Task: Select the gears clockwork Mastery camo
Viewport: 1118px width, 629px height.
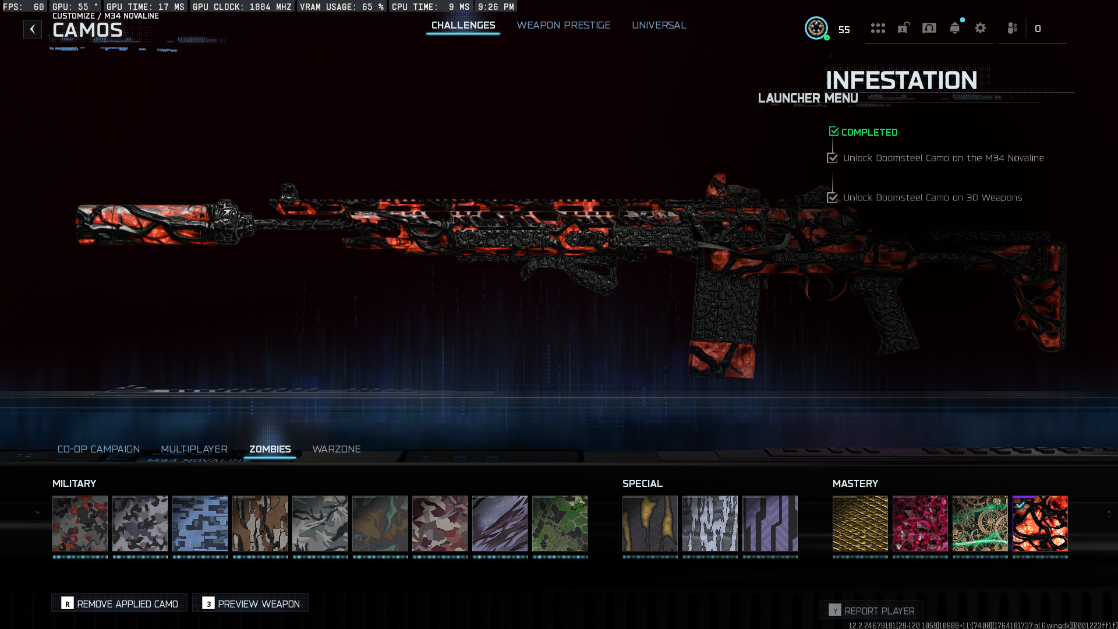Action: pos(980,524)
